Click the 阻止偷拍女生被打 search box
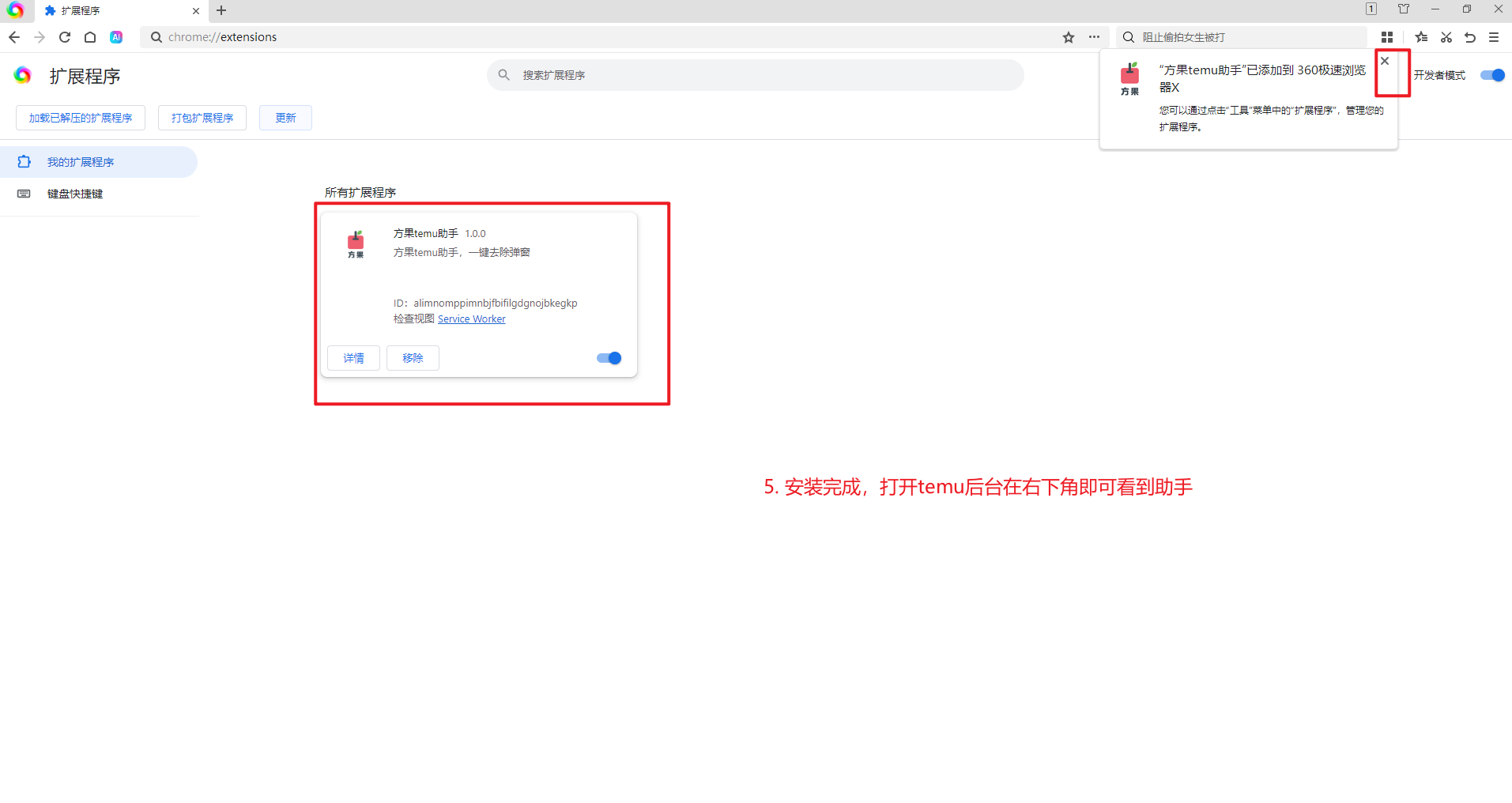The width and height of the screenshot is (1512, 803). (1242, 37)
